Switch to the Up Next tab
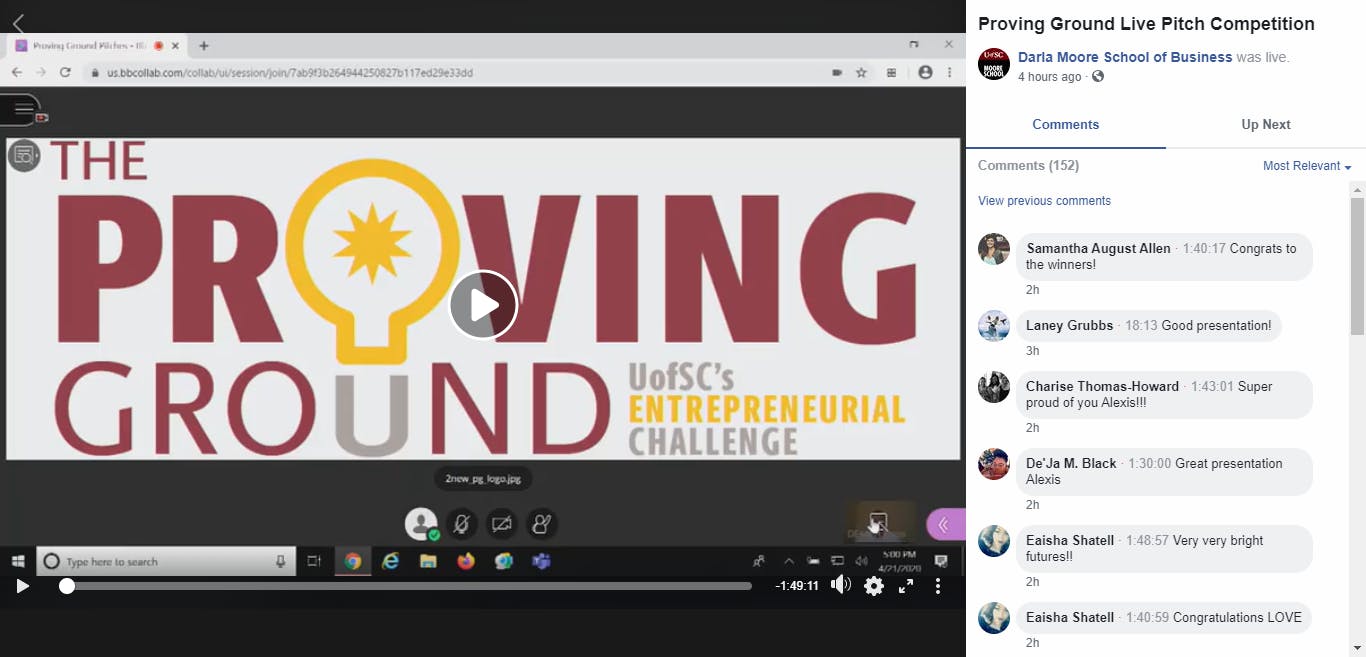Screen dimensions: 1366x657 tap(1265, 125)
